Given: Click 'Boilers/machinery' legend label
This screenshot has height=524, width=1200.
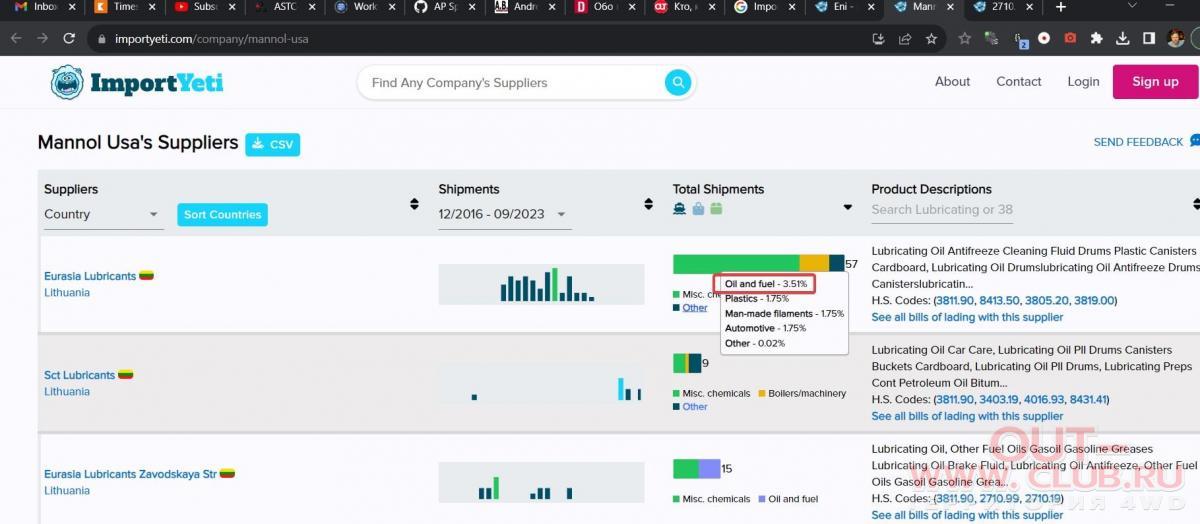Looking at the screenshot, I should coord(807,394).
